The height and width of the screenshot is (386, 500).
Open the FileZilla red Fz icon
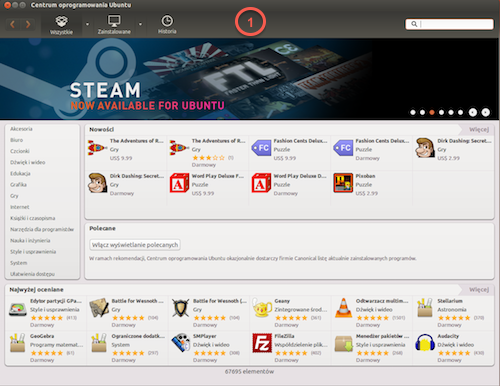262,343
